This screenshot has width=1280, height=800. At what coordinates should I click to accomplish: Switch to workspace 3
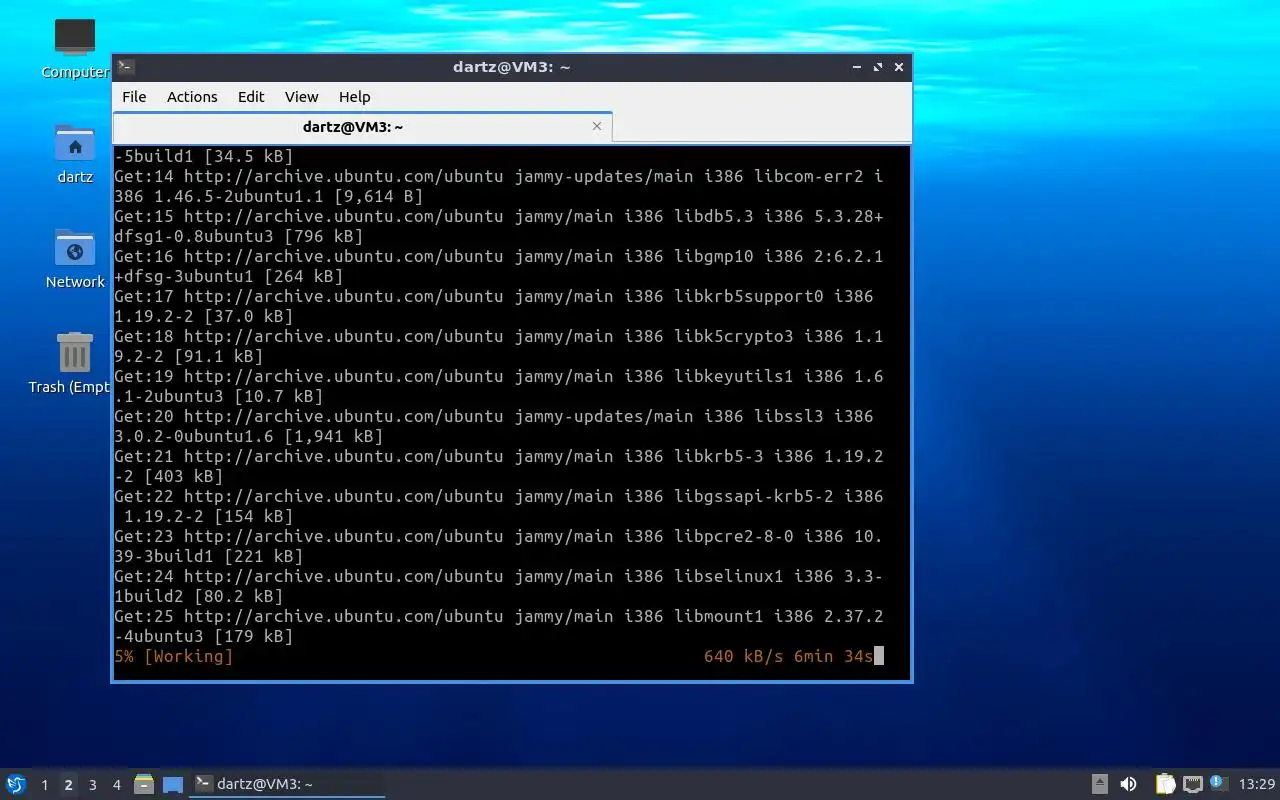click(x=92, y=785)
